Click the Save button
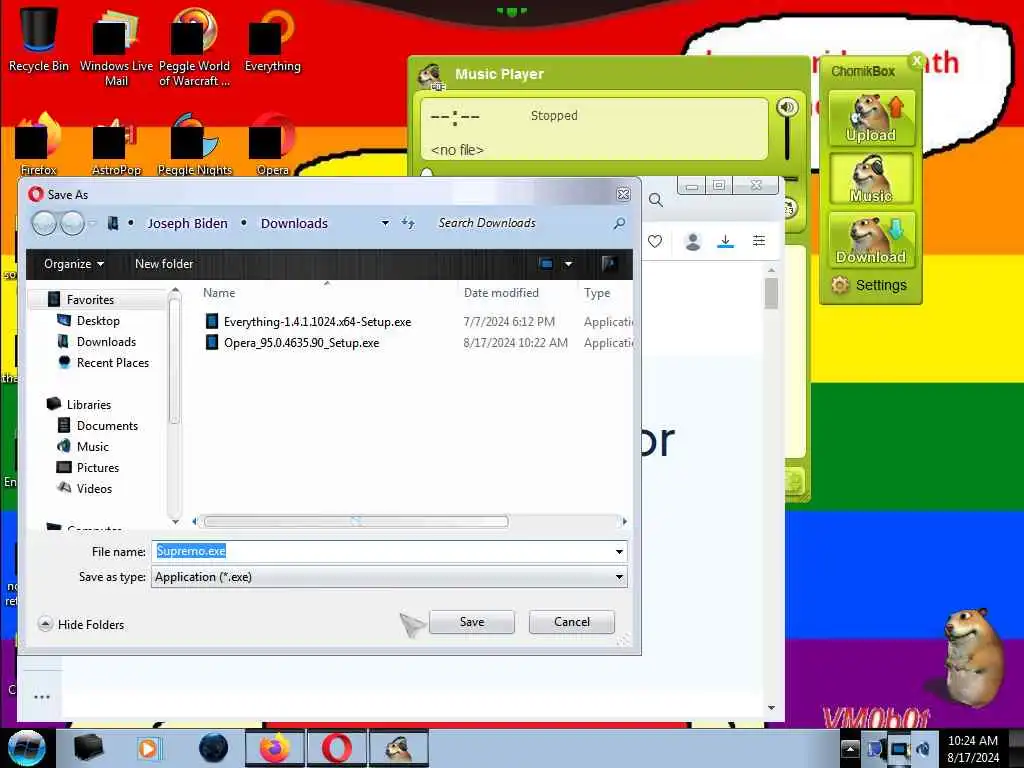 coord(472,622)
